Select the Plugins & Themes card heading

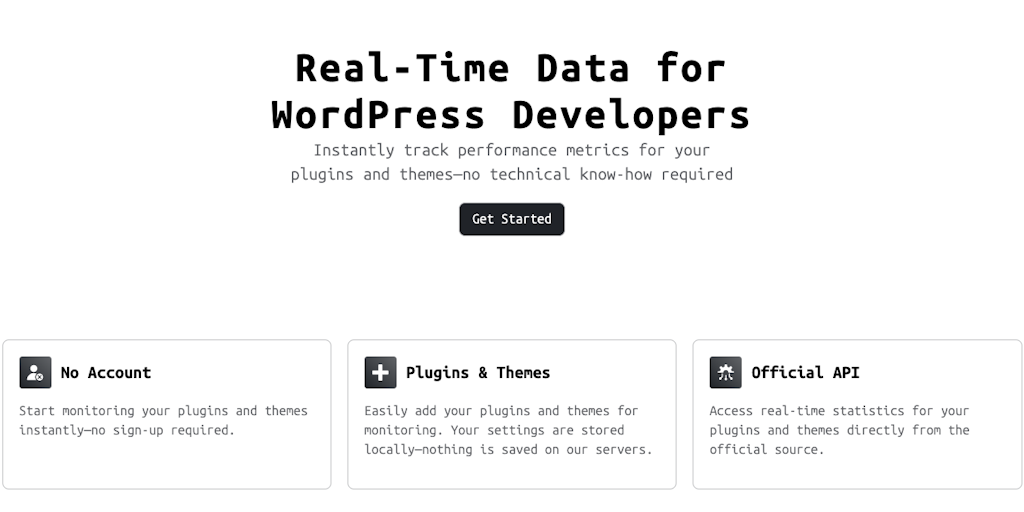[478, 373]
